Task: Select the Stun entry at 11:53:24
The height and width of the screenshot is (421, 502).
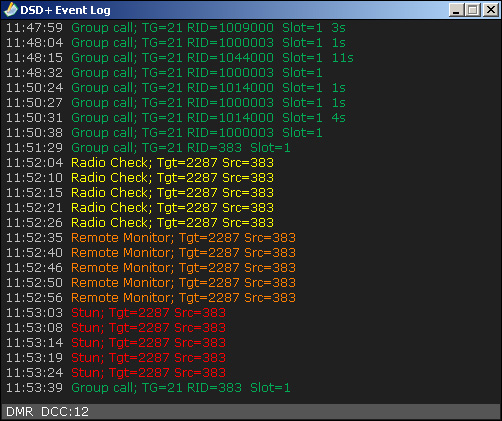Action: tap(116, 373)
